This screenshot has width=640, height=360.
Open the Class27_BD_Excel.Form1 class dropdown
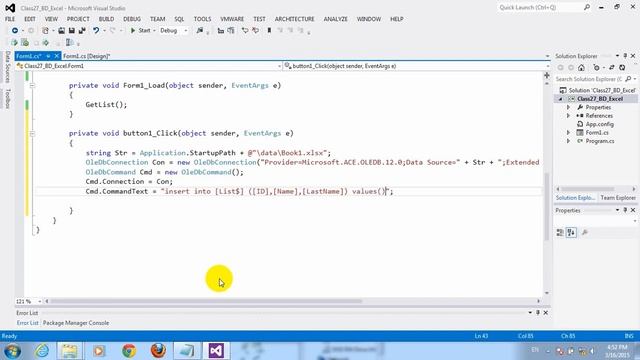(x=149, y=66)
